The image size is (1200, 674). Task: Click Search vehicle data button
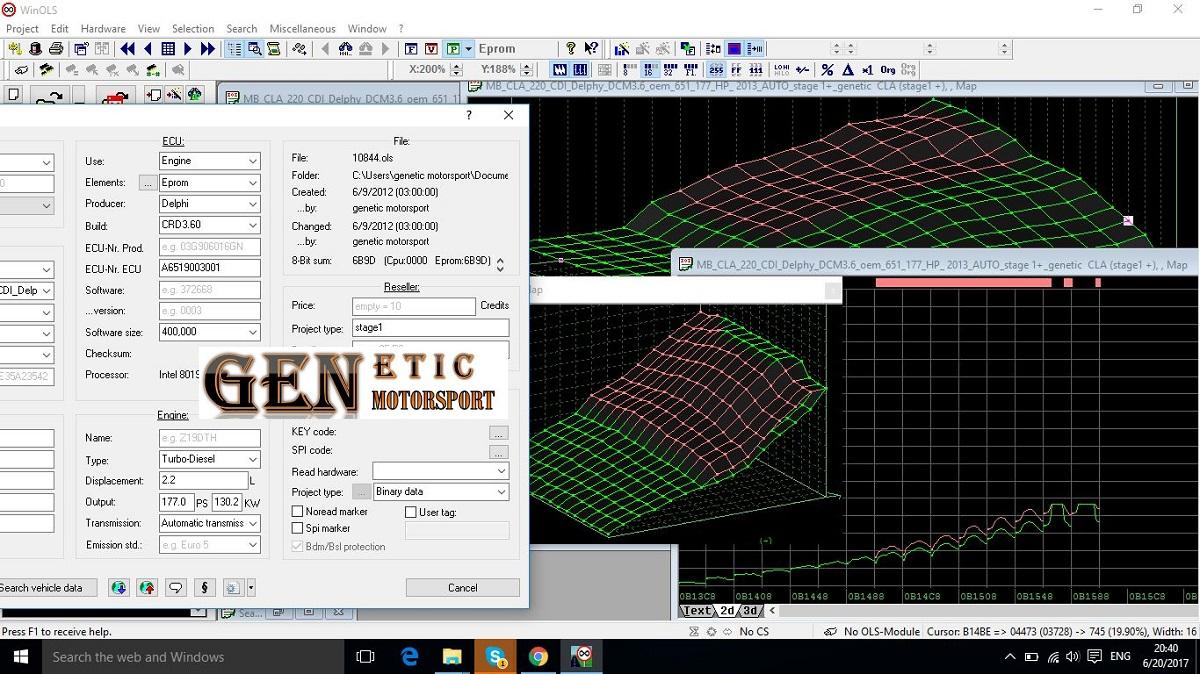point(45,588)
